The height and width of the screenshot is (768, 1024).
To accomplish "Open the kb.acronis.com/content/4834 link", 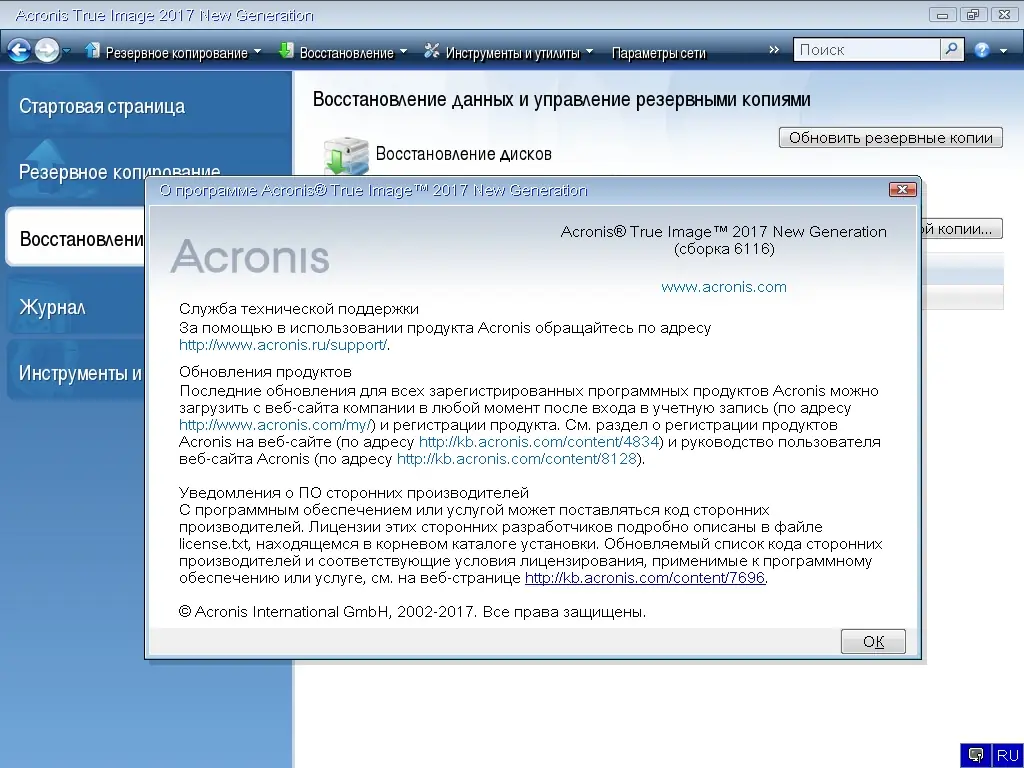I will 539,441.
